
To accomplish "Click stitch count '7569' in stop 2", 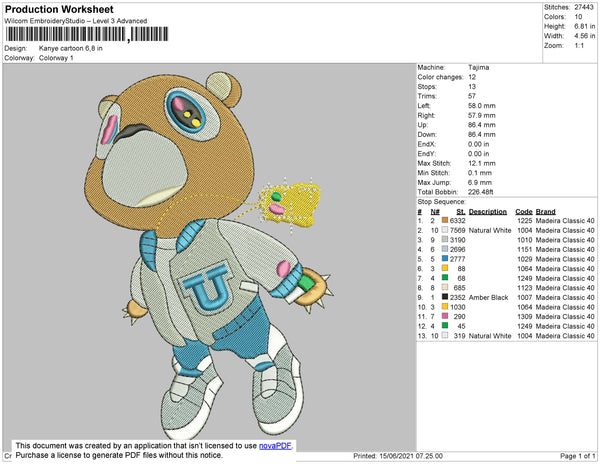I will (x=458, y=230).
